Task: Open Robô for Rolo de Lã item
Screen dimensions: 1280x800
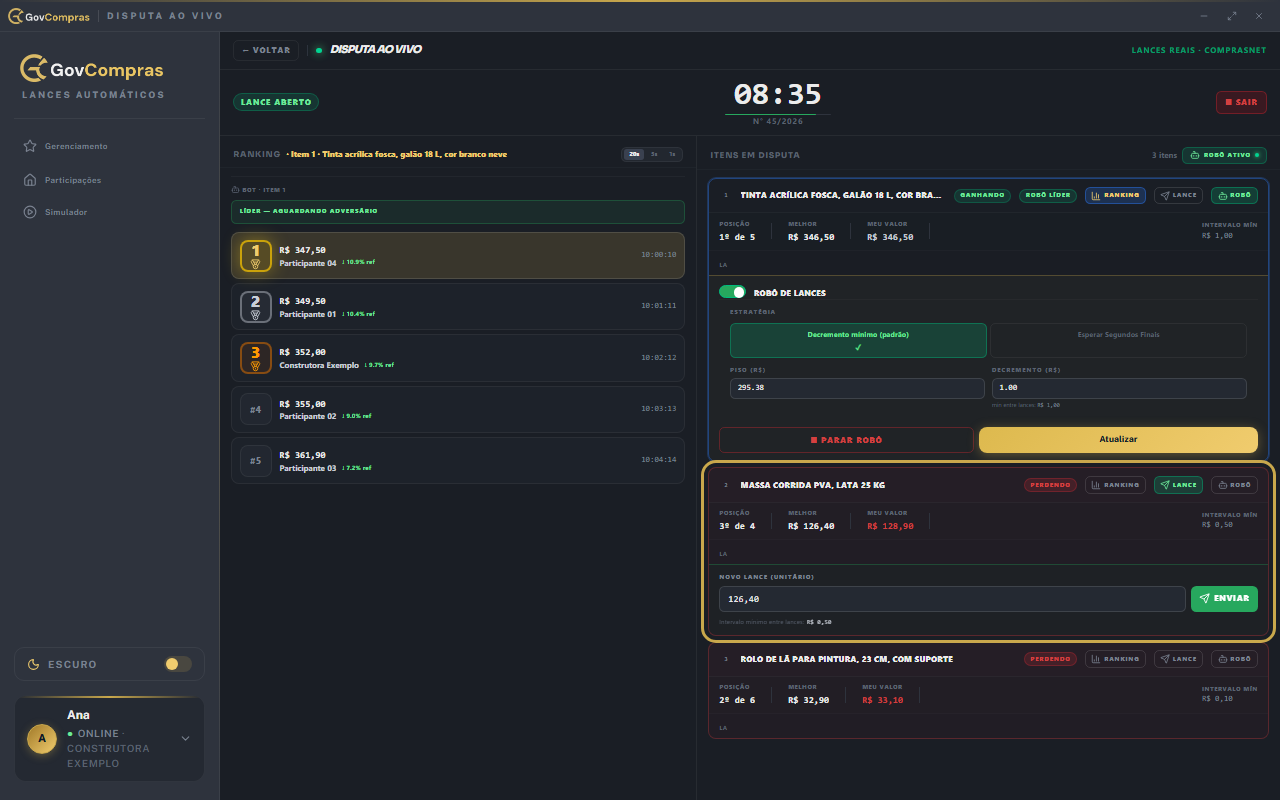Action: point(1234,659)
